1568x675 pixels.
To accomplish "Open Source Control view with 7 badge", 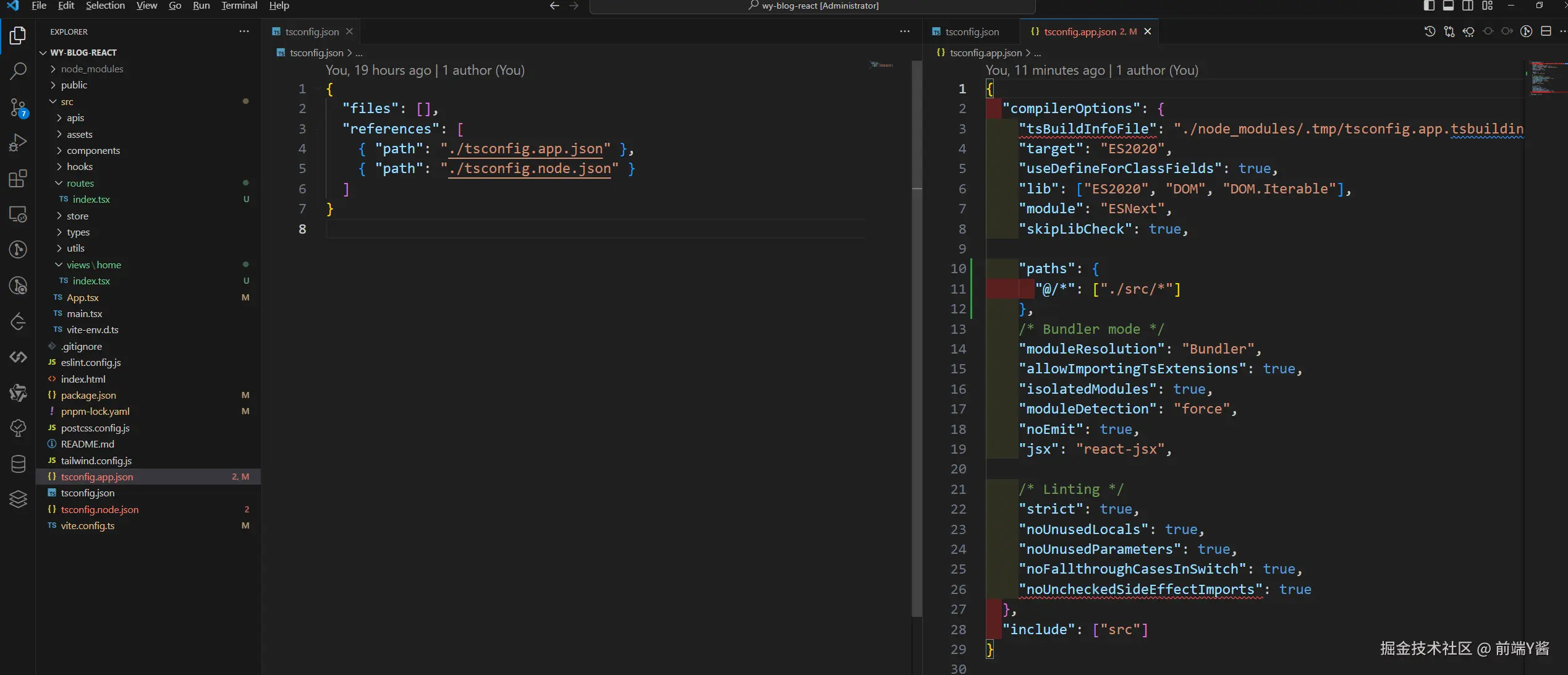I will point(18,108).
